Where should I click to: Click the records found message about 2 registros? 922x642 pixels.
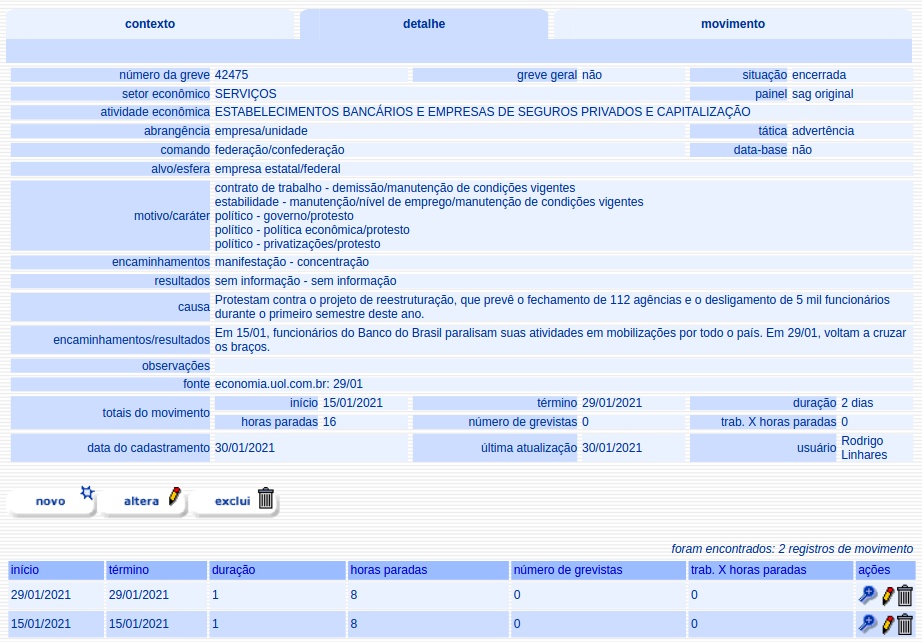[792, 549]
